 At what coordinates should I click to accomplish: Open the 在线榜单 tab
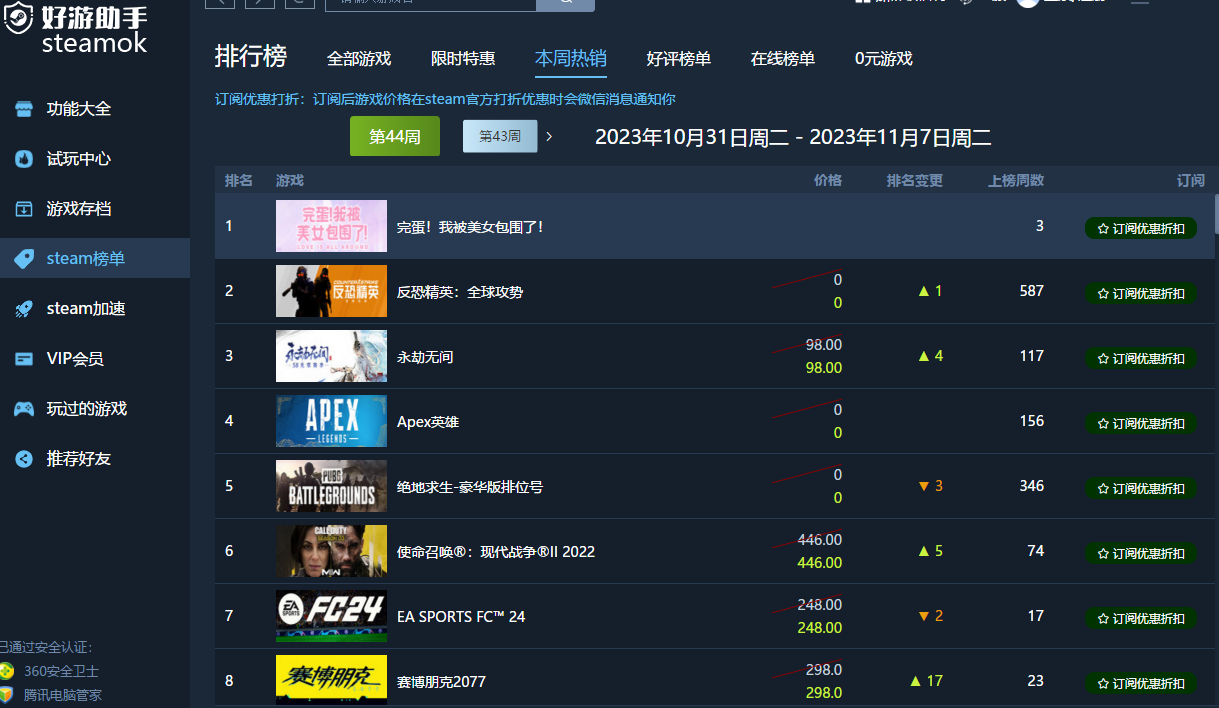pos(783,59)
